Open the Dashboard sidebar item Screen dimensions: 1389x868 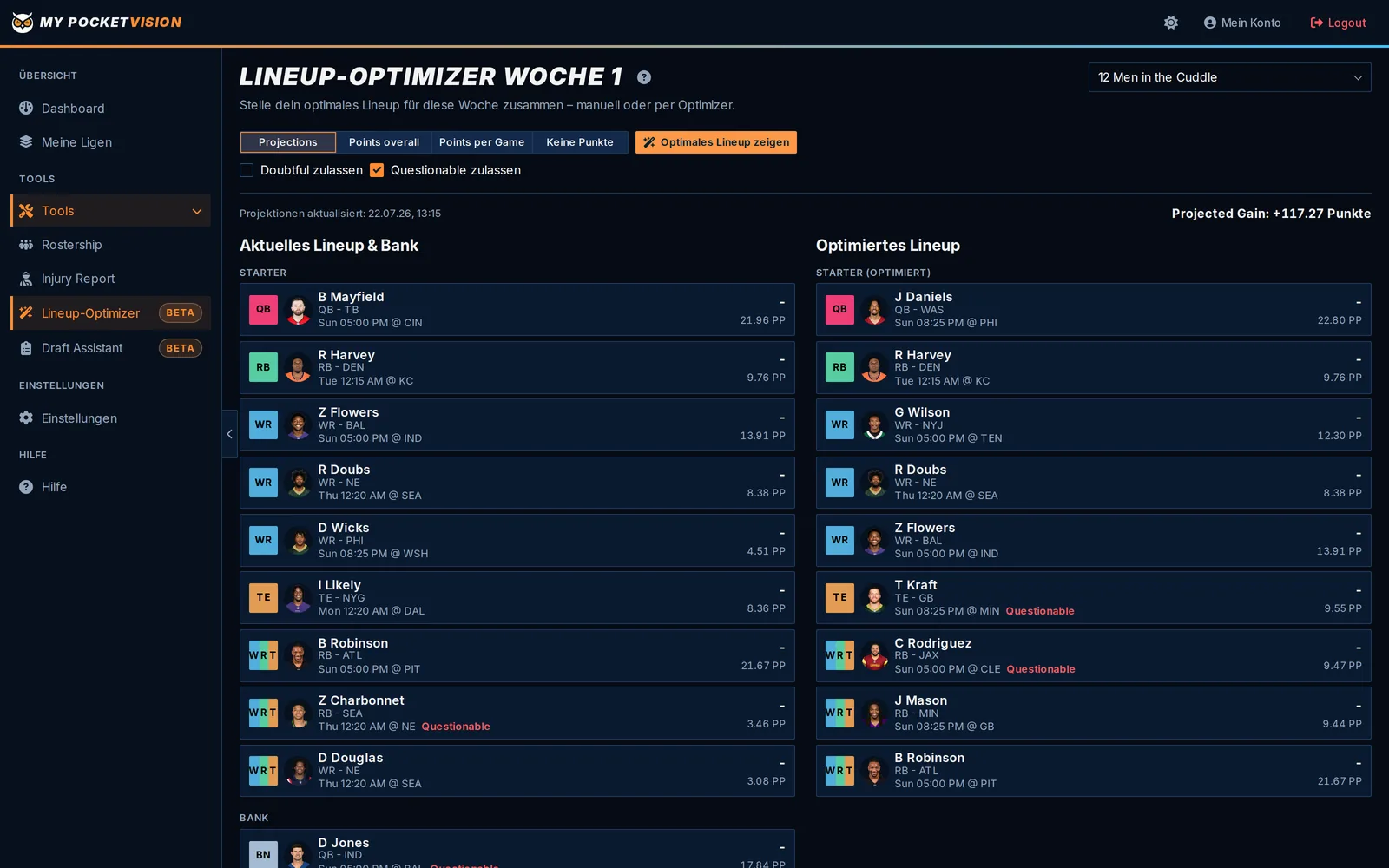click(110, 108)
